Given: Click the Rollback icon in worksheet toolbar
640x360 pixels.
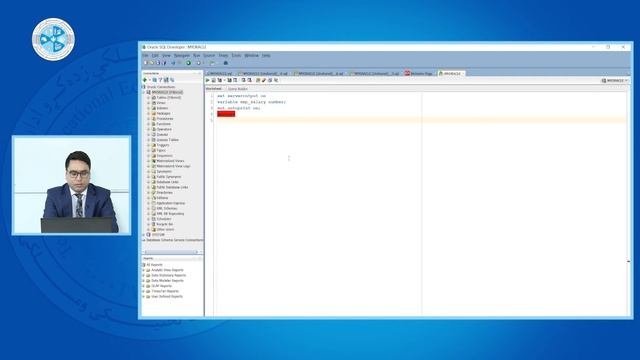Looking at the screenshot, I should coord(249,80).
